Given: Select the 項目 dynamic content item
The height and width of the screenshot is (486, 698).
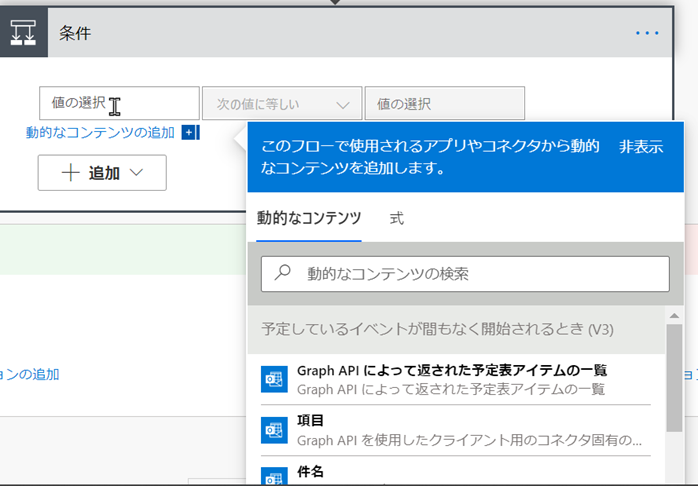Looking at the screenshot, I should pyautogui.click(x=456, y=430).
